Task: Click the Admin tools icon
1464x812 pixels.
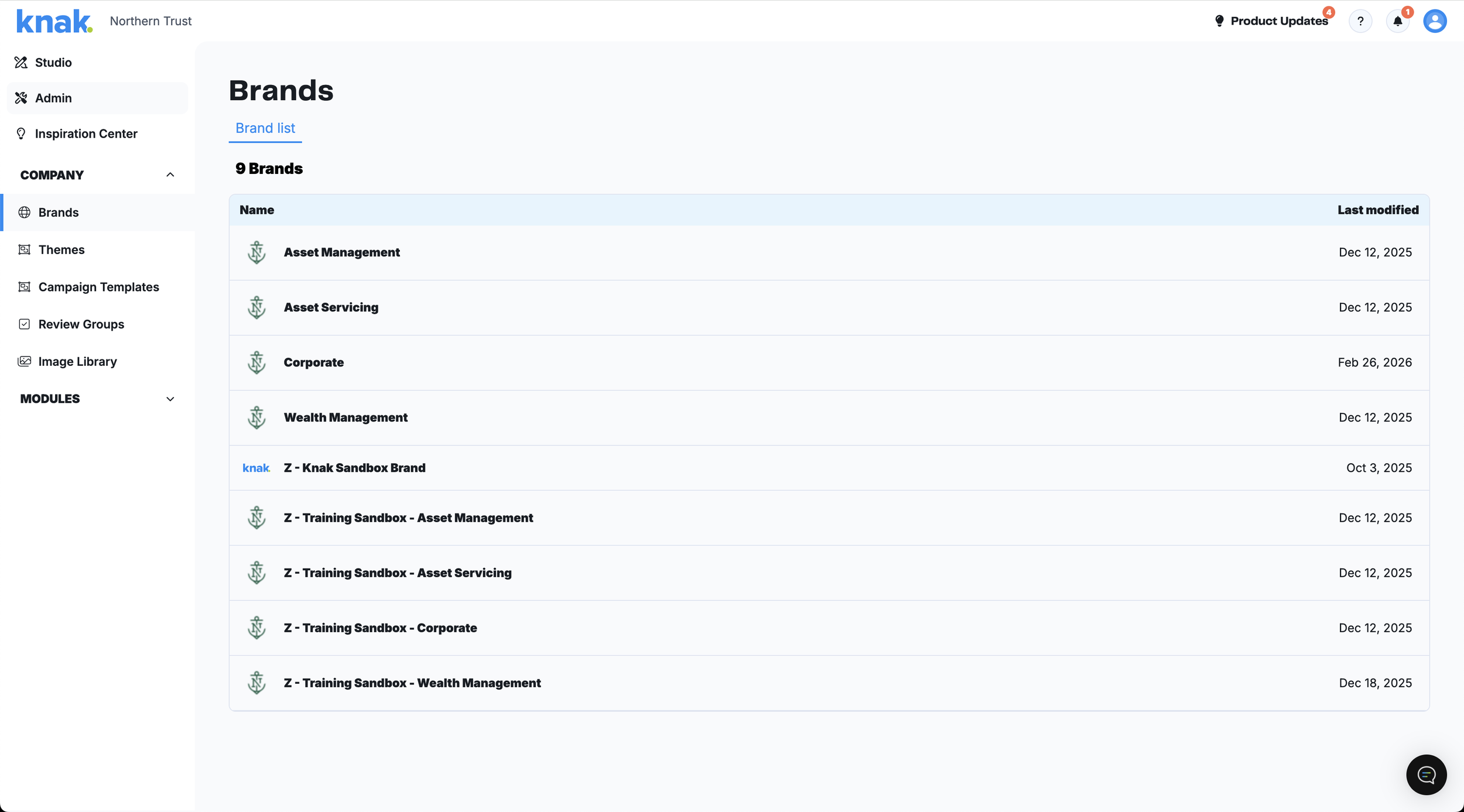Action: [21, 98]
